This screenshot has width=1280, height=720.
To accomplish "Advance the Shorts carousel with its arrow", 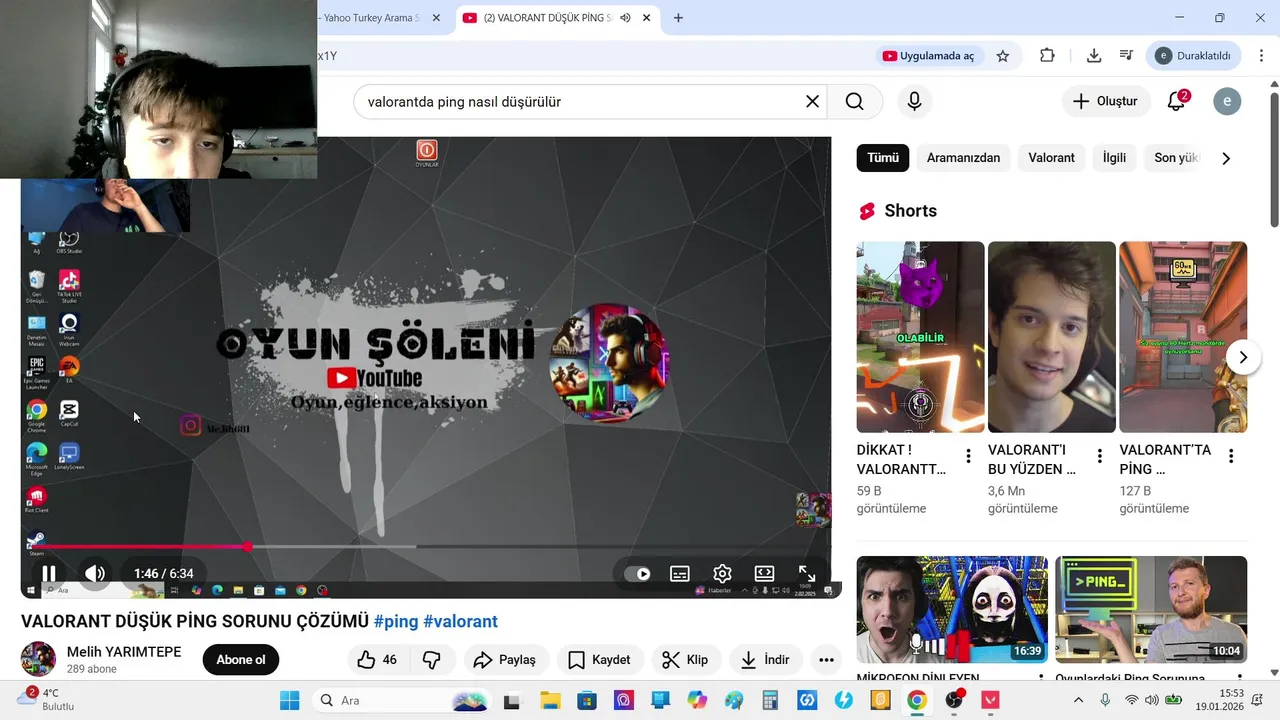I will (x=1243, y=357).
